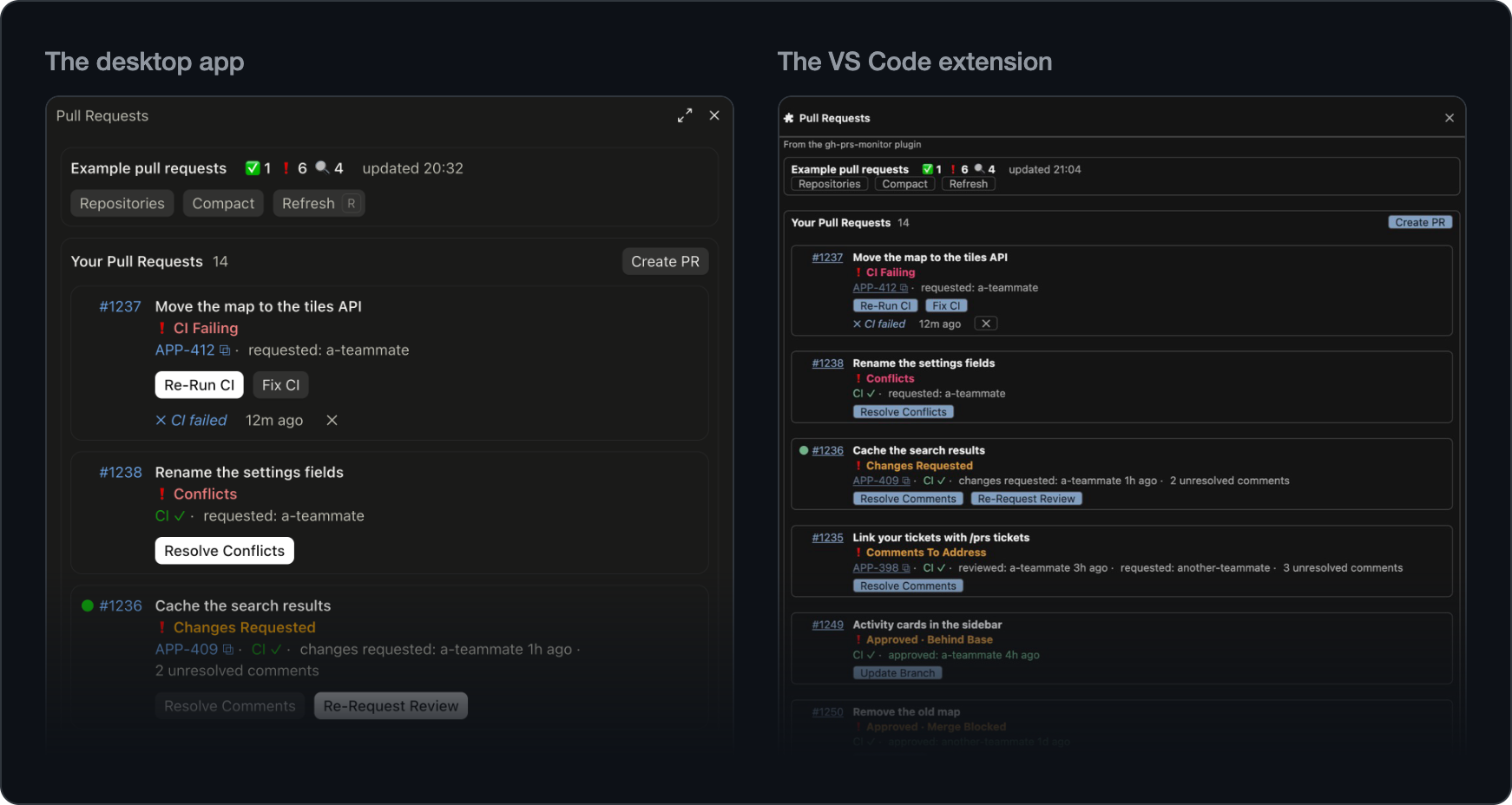
Task: Close the desktop app Pull Requests panel
Action: 714,115
